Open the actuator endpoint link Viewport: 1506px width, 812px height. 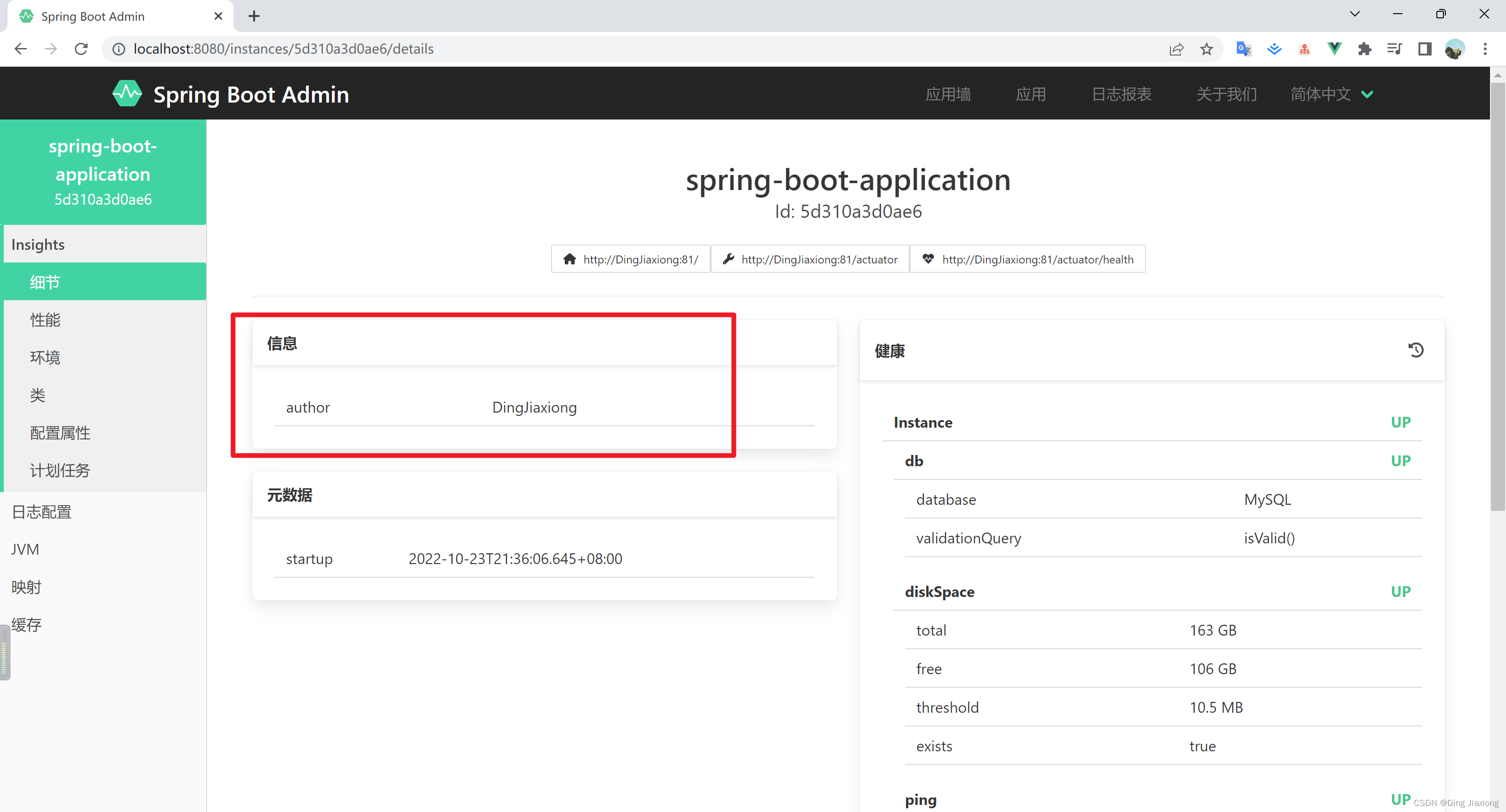[809, 259]
